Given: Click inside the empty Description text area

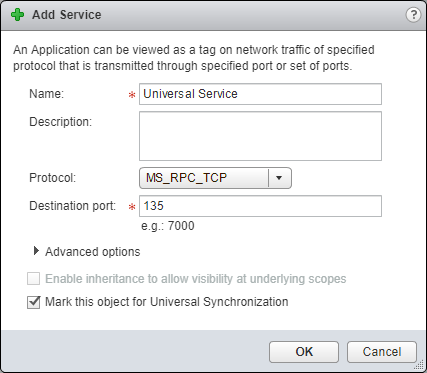Looking at the screenshot, I should [x=260, y=136].
